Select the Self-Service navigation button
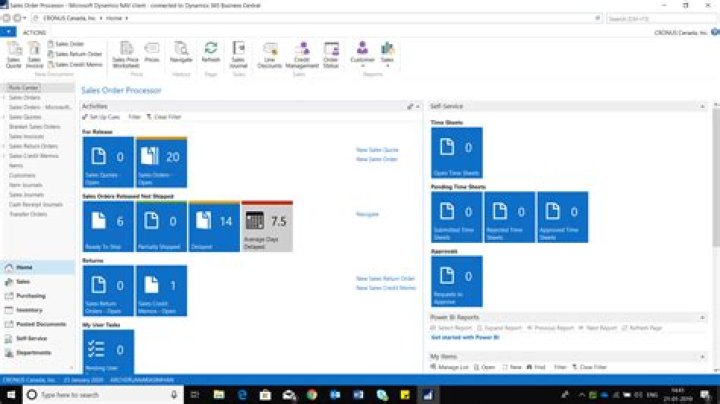Image resolution: width=720 pixels, height=404 pixels. (x=38, y=338)
